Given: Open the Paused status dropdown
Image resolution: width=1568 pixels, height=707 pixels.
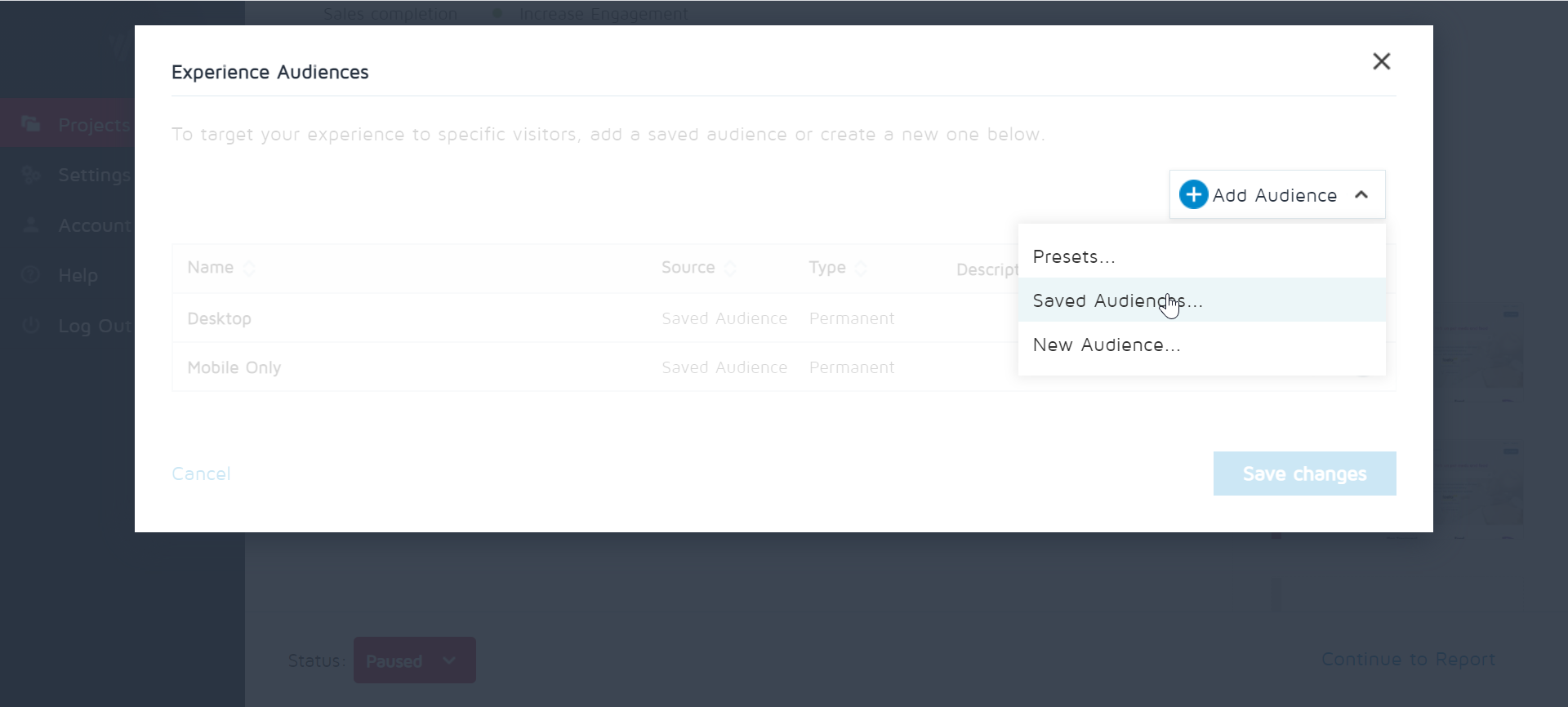Looking at the screenshot, I should click(x=414, y=660).
